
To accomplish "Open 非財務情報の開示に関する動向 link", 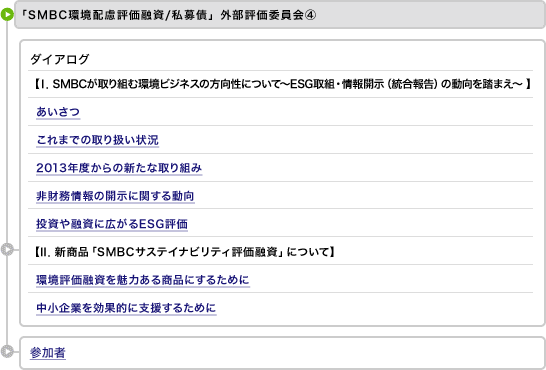I will [x=115, y=196].
